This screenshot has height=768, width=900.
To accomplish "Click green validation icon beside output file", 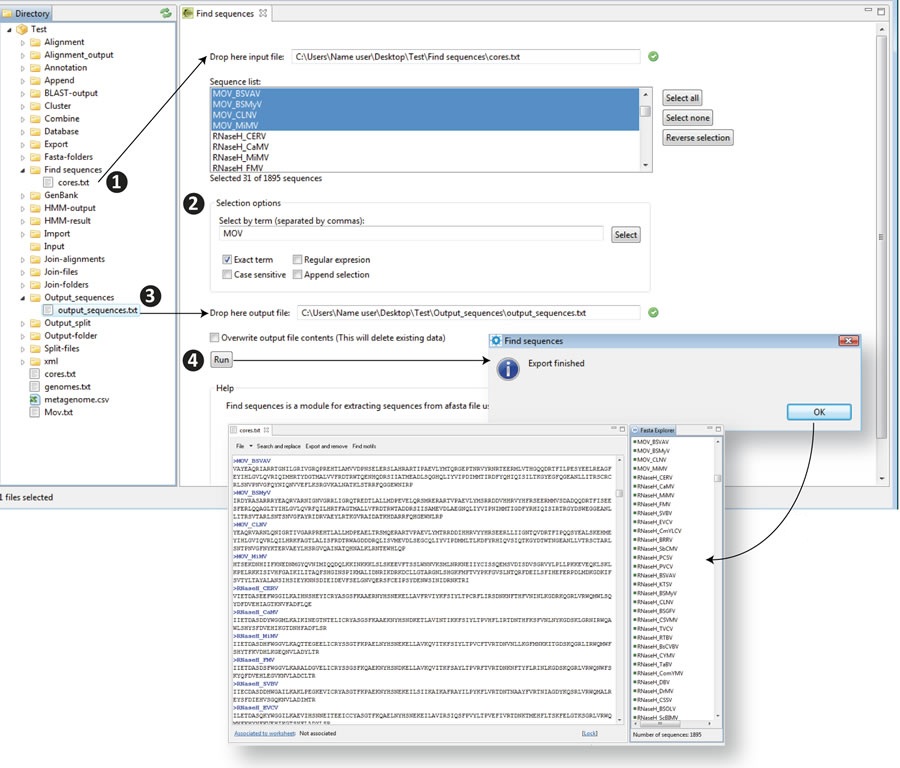I will tap(653, 312).
